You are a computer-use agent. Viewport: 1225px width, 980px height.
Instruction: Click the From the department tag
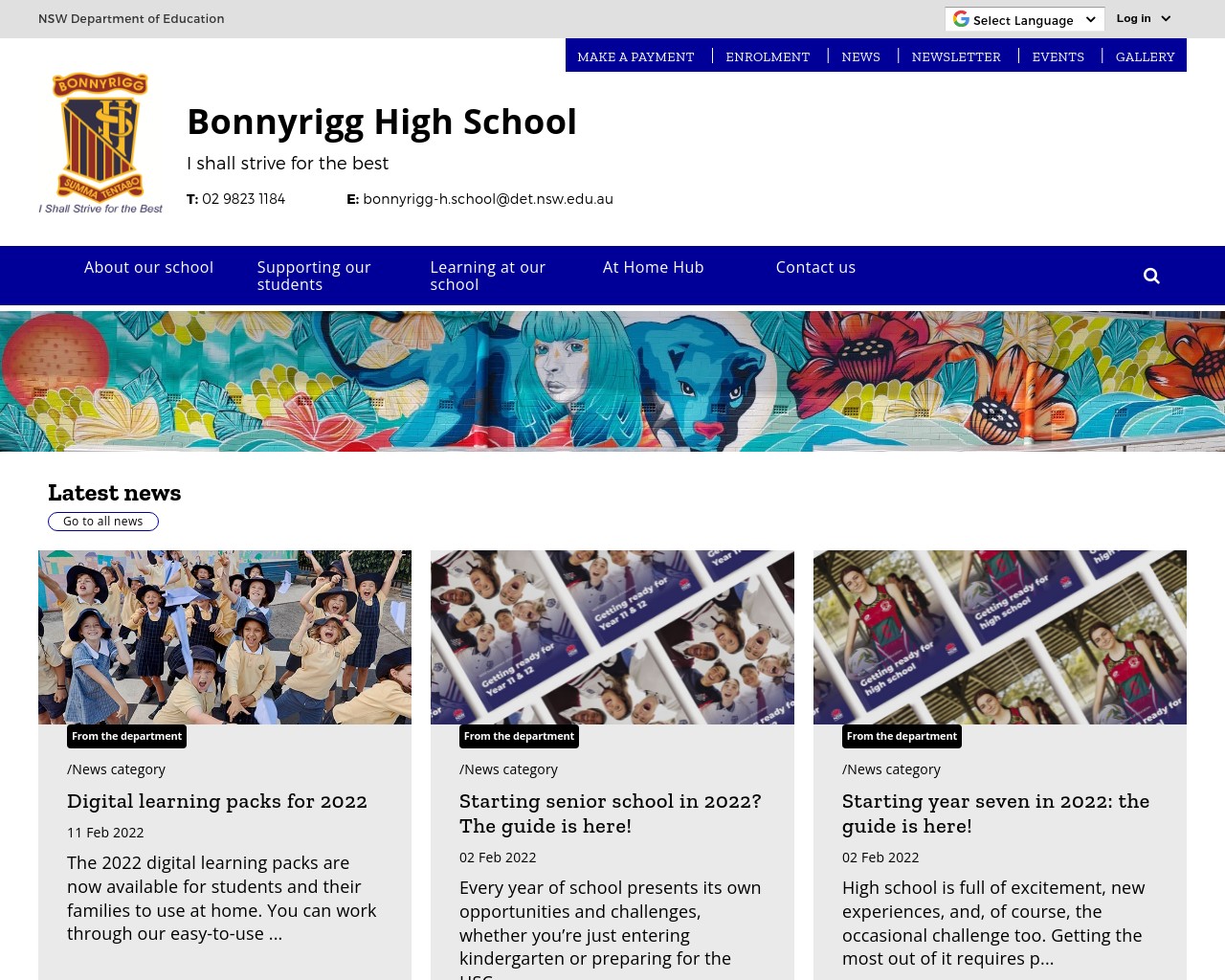tap(126, 735)
